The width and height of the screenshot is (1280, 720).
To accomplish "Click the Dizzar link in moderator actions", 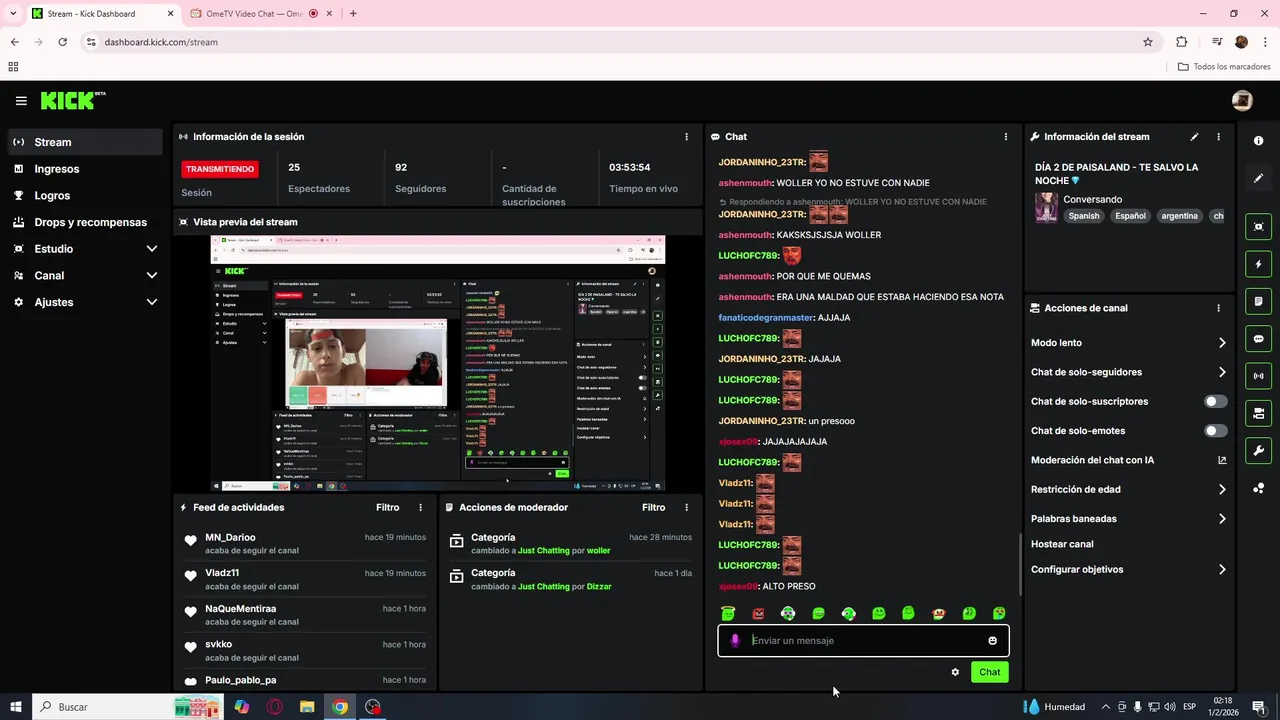I will click(599, 587).
